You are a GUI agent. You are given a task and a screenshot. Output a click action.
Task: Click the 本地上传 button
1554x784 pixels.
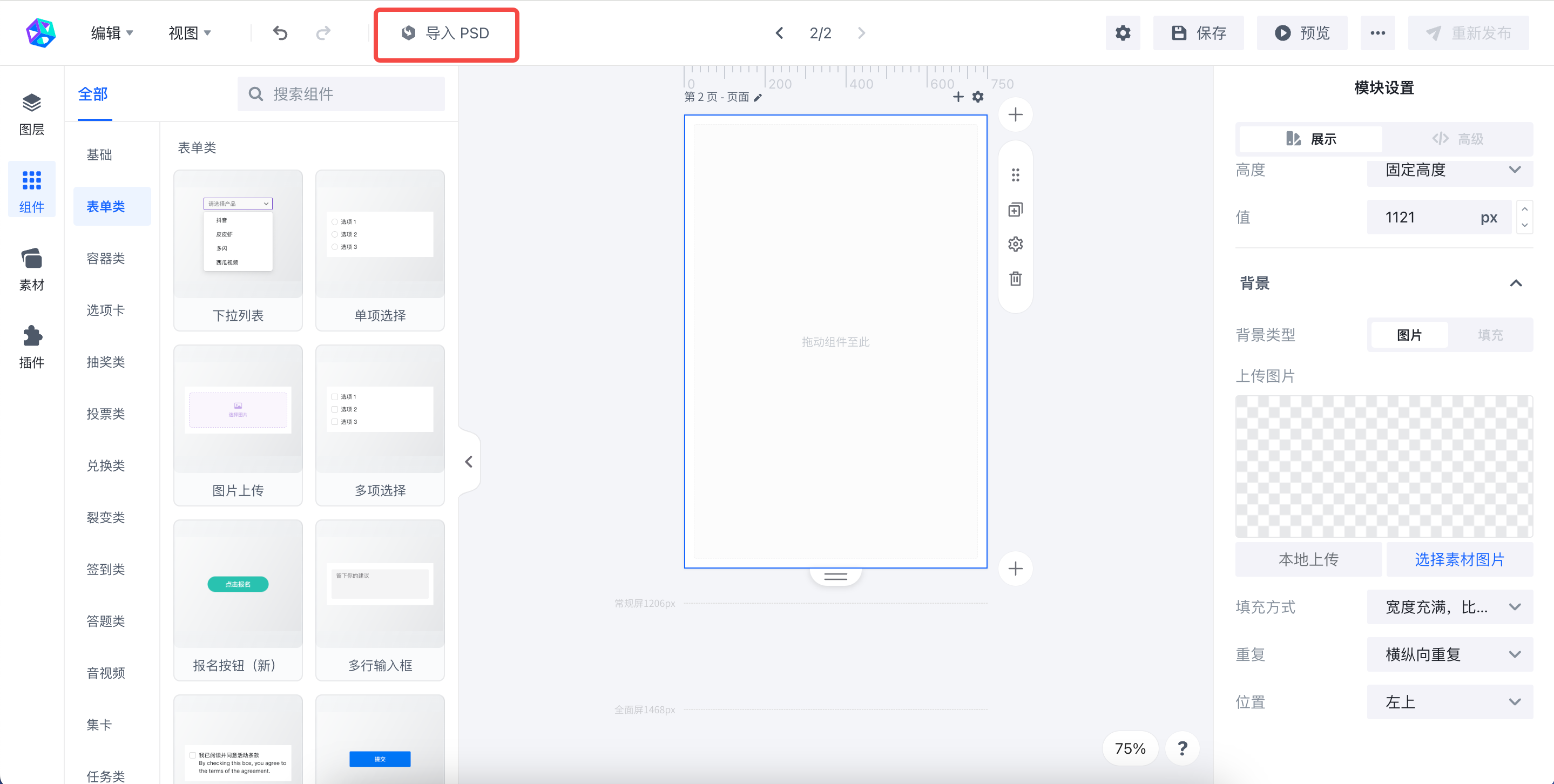1308,559
